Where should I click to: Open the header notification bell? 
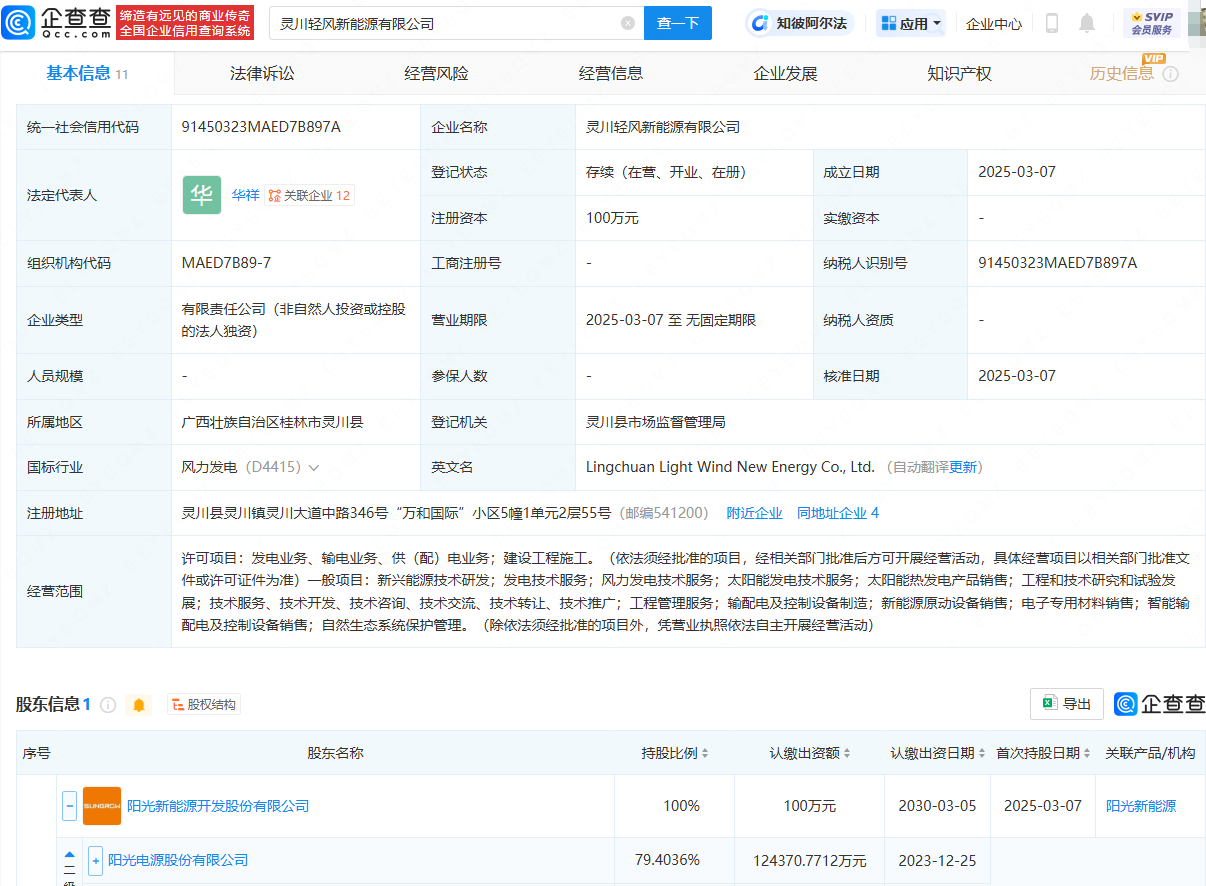point(1087,23)
